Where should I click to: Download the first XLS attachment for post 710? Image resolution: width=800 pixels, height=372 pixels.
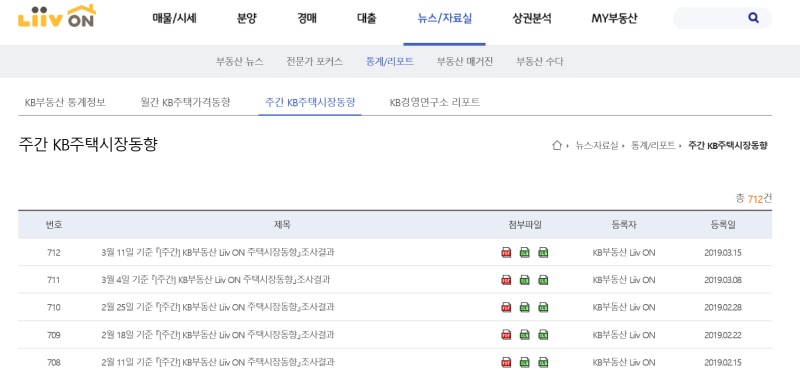click(524, 308)
